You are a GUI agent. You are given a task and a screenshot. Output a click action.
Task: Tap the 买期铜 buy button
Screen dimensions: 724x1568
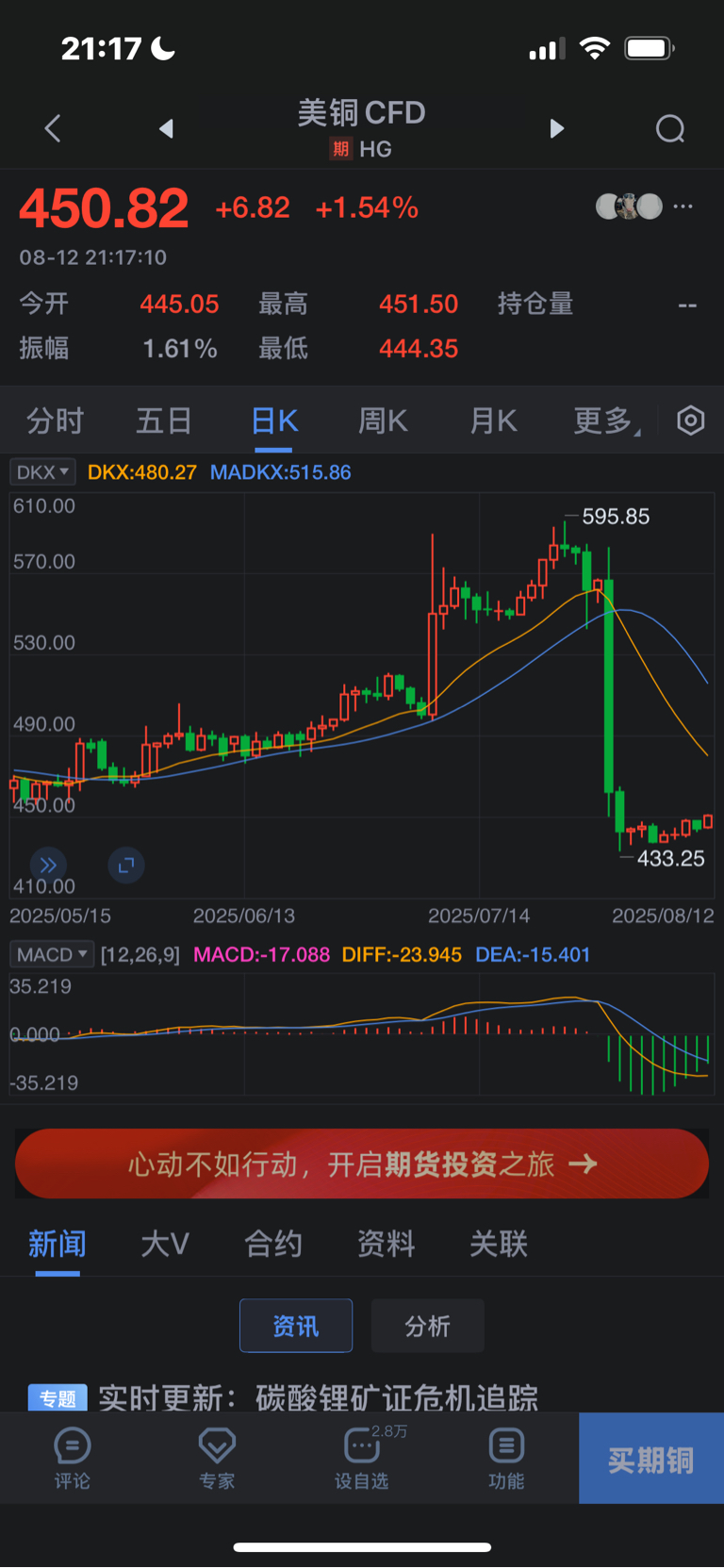click(651, 1459)
